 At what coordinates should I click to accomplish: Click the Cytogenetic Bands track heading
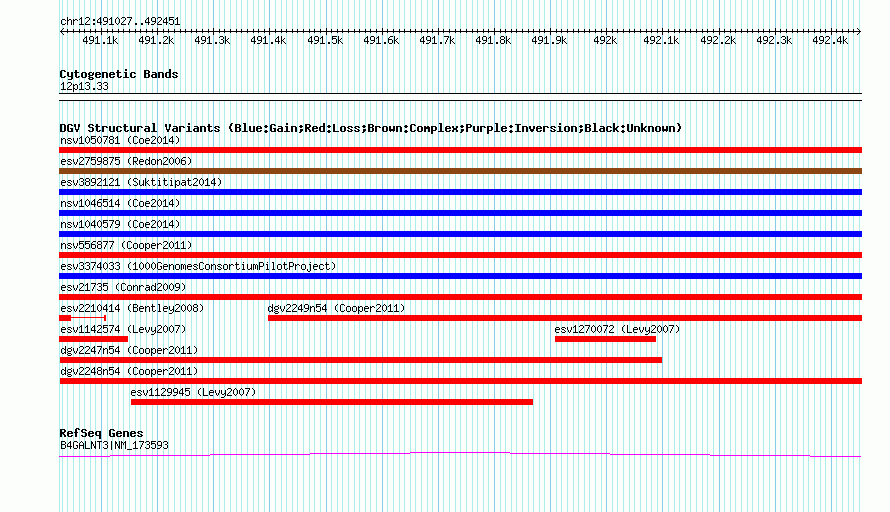[x=119, y=74]
